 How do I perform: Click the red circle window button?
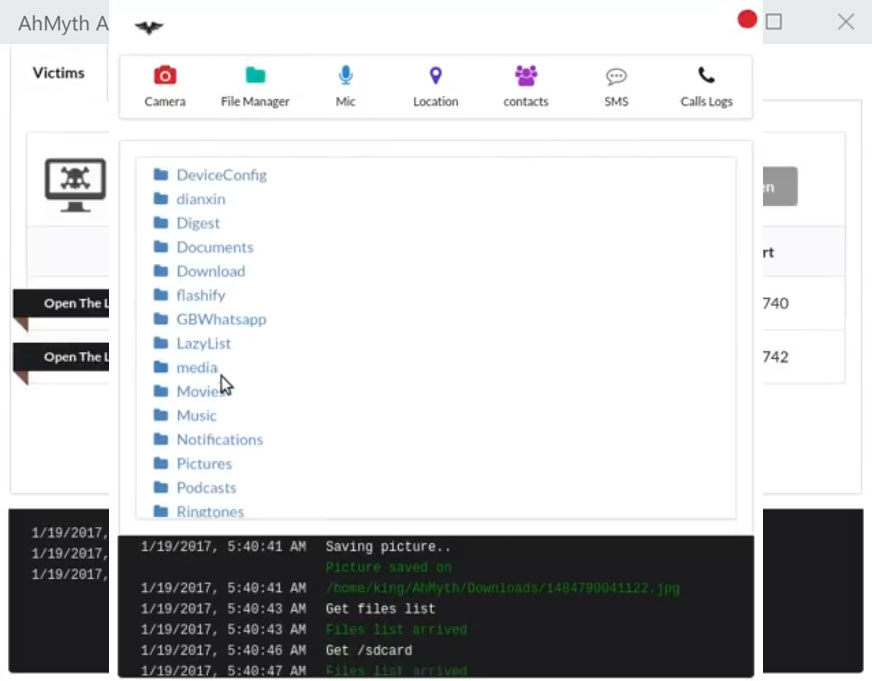point(747,19)
